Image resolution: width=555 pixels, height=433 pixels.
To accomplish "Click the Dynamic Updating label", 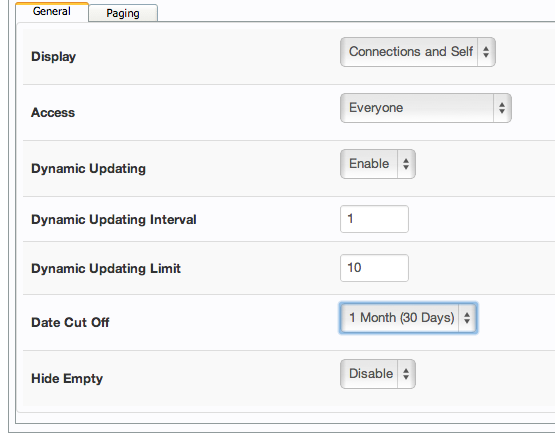I will [88, 169].
